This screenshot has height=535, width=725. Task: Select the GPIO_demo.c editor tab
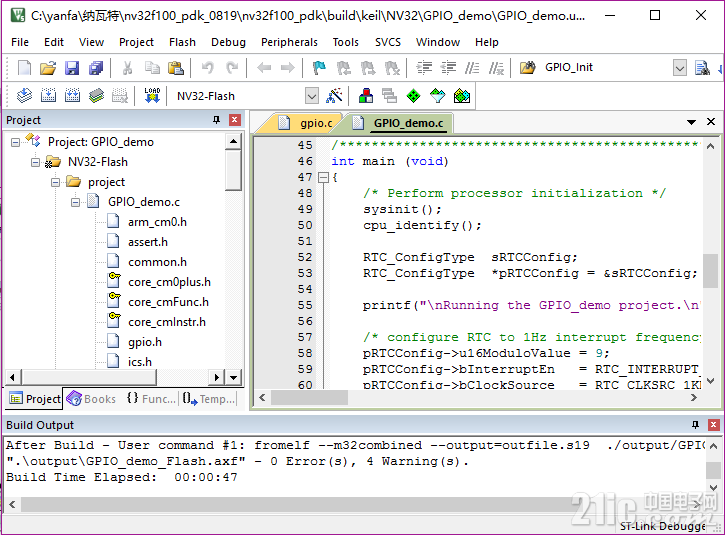[x=399, y=123]
